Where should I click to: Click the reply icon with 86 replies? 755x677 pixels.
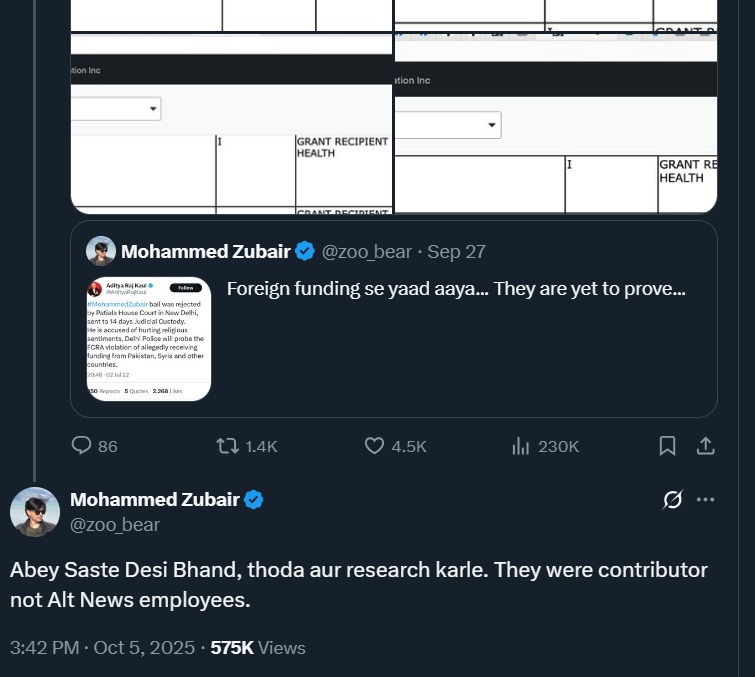[x=82, y=446]
